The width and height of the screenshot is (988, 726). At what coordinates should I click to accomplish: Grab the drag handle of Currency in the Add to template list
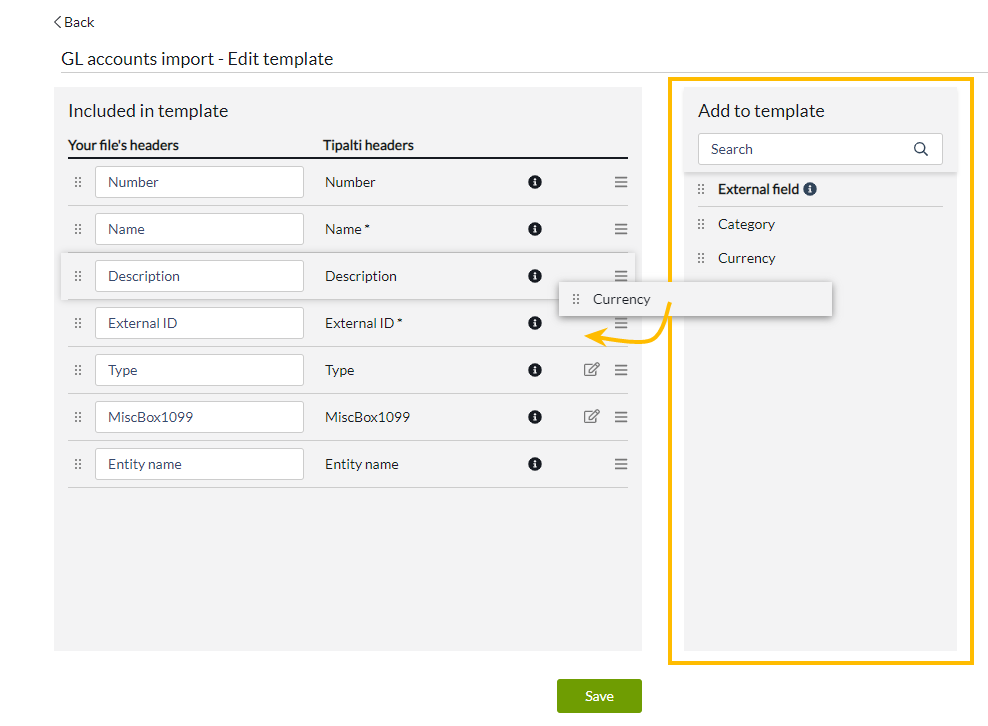click(701, 258)
